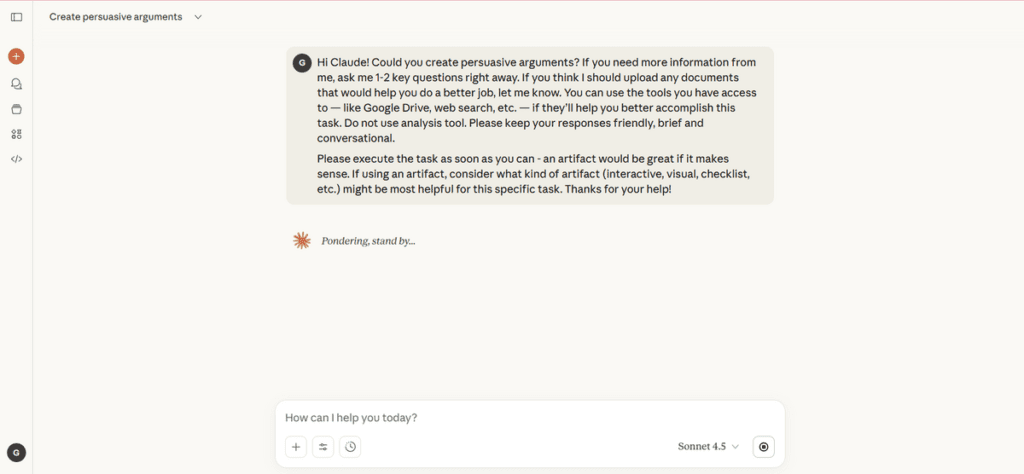Screen dimensions: 1024x474
Task: Open the search and tools sliders icon
Action: click(323, 447)
